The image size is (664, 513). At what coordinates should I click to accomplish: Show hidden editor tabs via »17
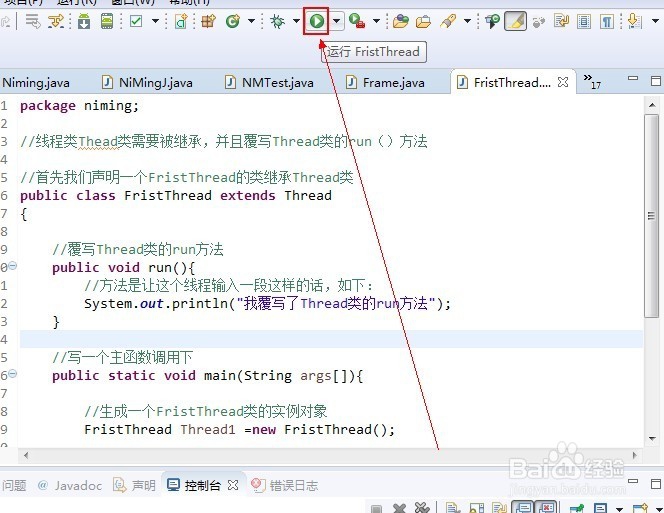592,81
